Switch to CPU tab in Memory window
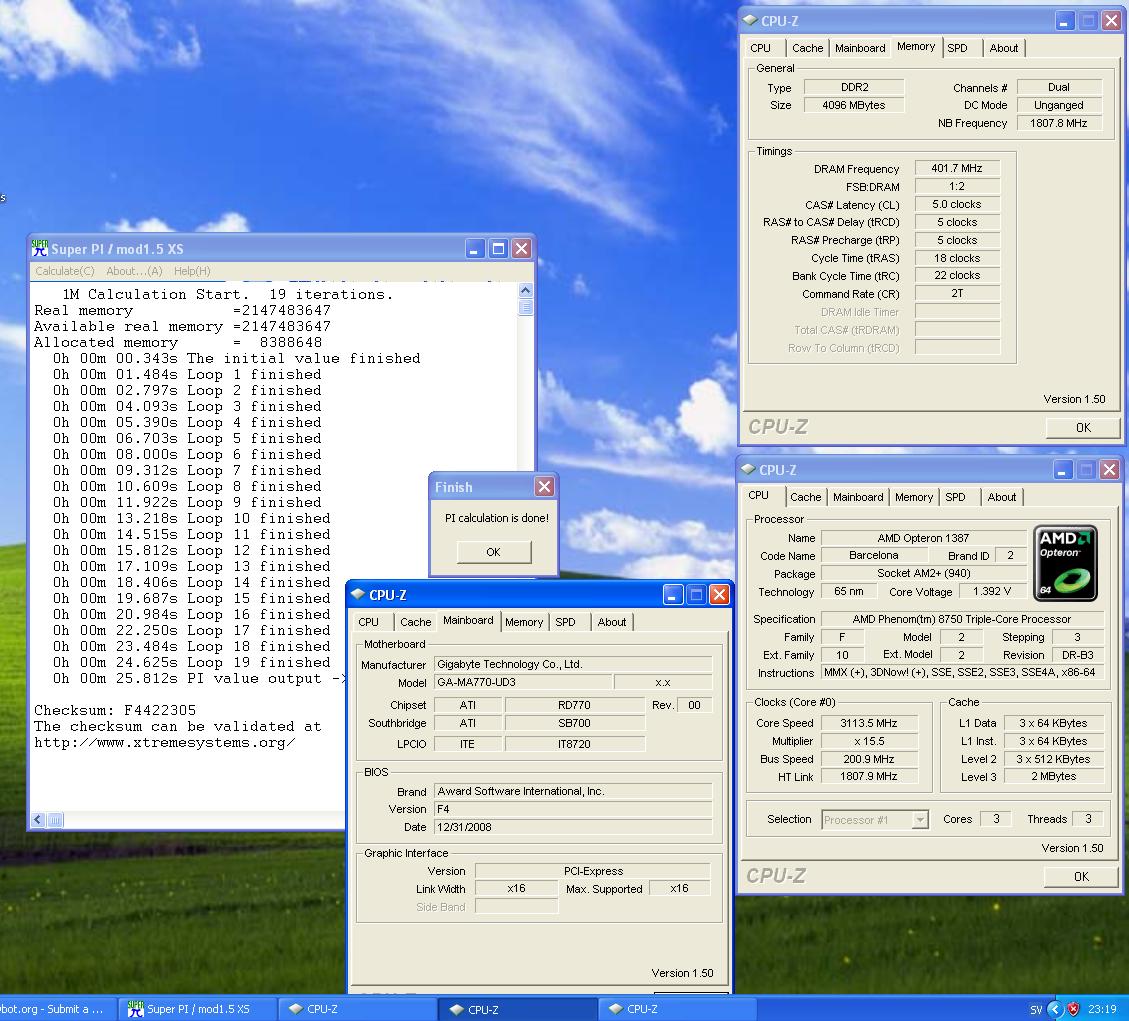The width and height of the screenshot is (1129, 1021). click(760, 48)
